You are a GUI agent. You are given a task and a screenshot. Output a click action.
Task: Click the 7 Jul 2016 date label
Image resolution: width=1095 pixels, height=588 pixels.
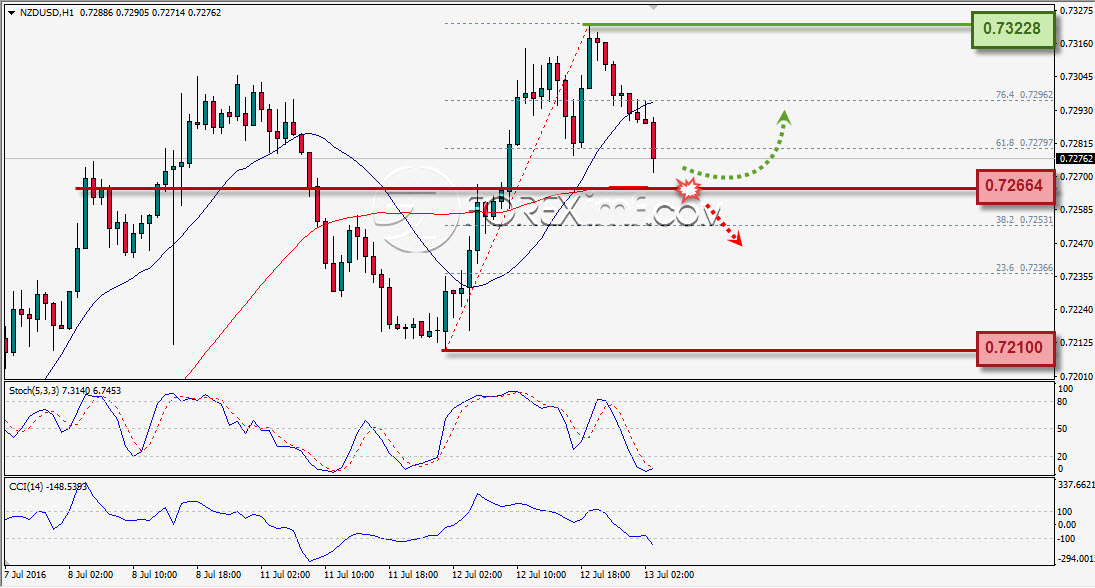point(26,575)
